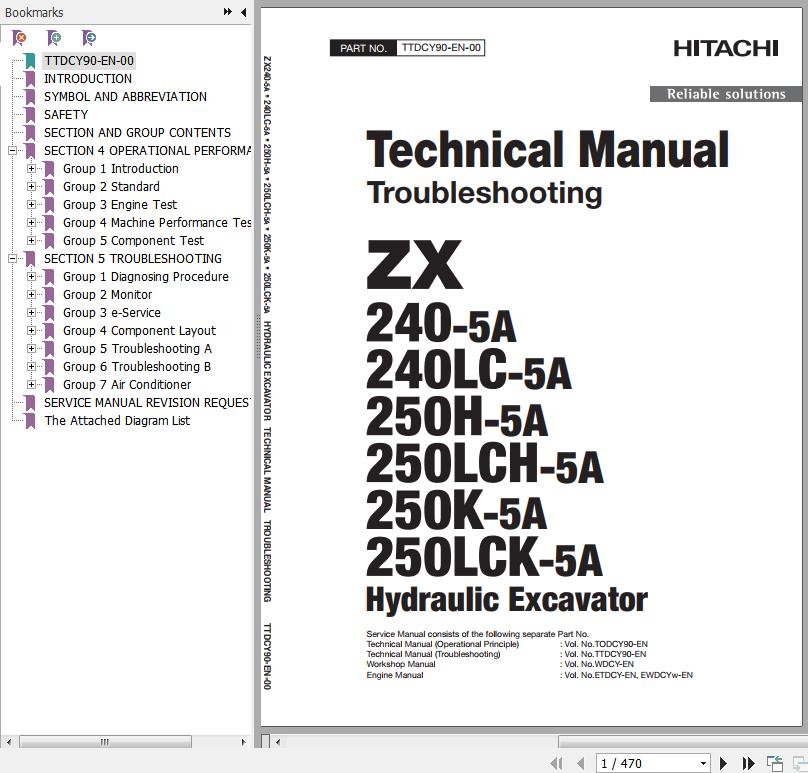The image size is (808, 773).
Task: Expand Group 4 Component Layout
Action: pyautogui.click(x=31, y=331)
